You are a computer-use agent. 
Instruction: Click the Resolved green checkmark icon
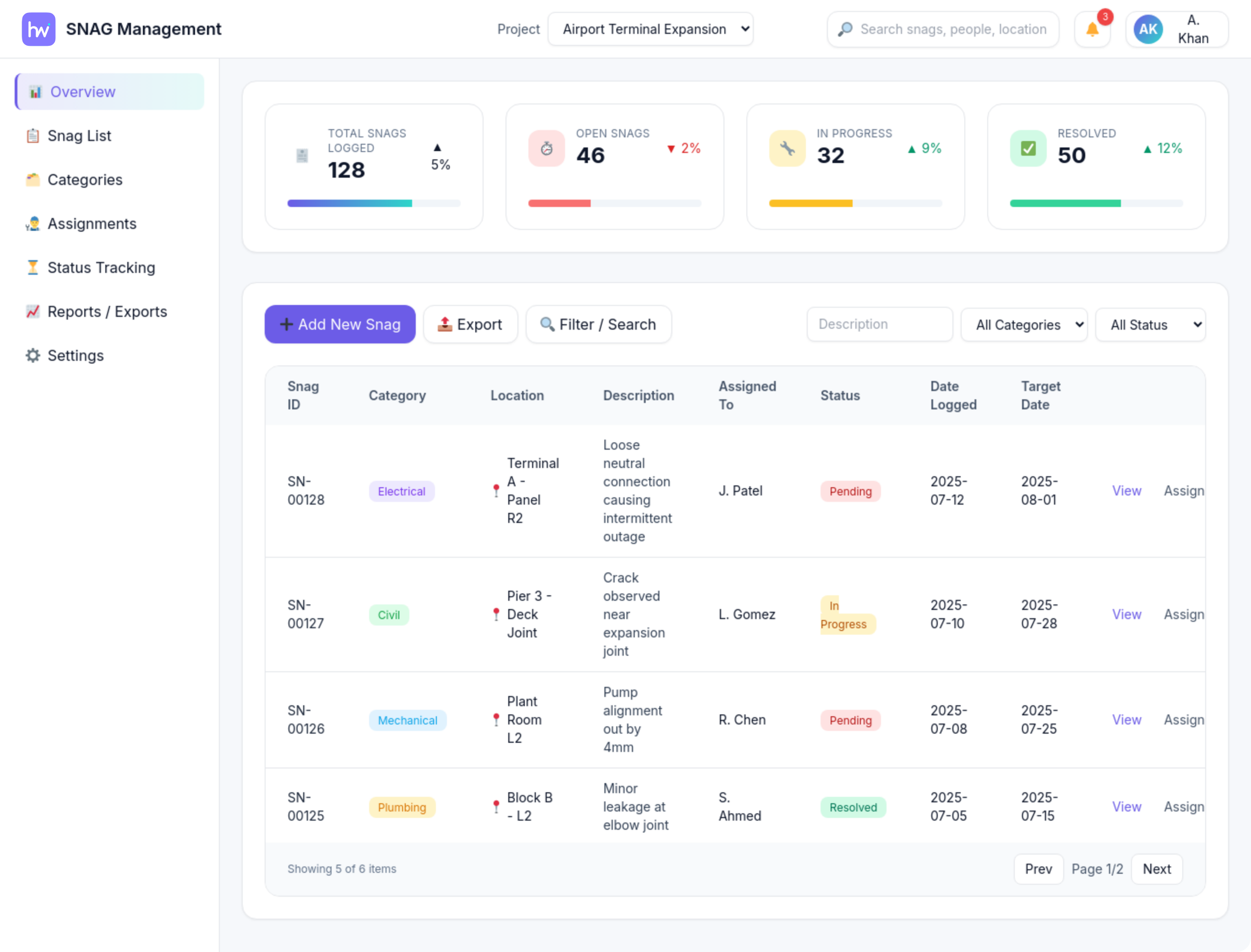(x=1028, y=148)
